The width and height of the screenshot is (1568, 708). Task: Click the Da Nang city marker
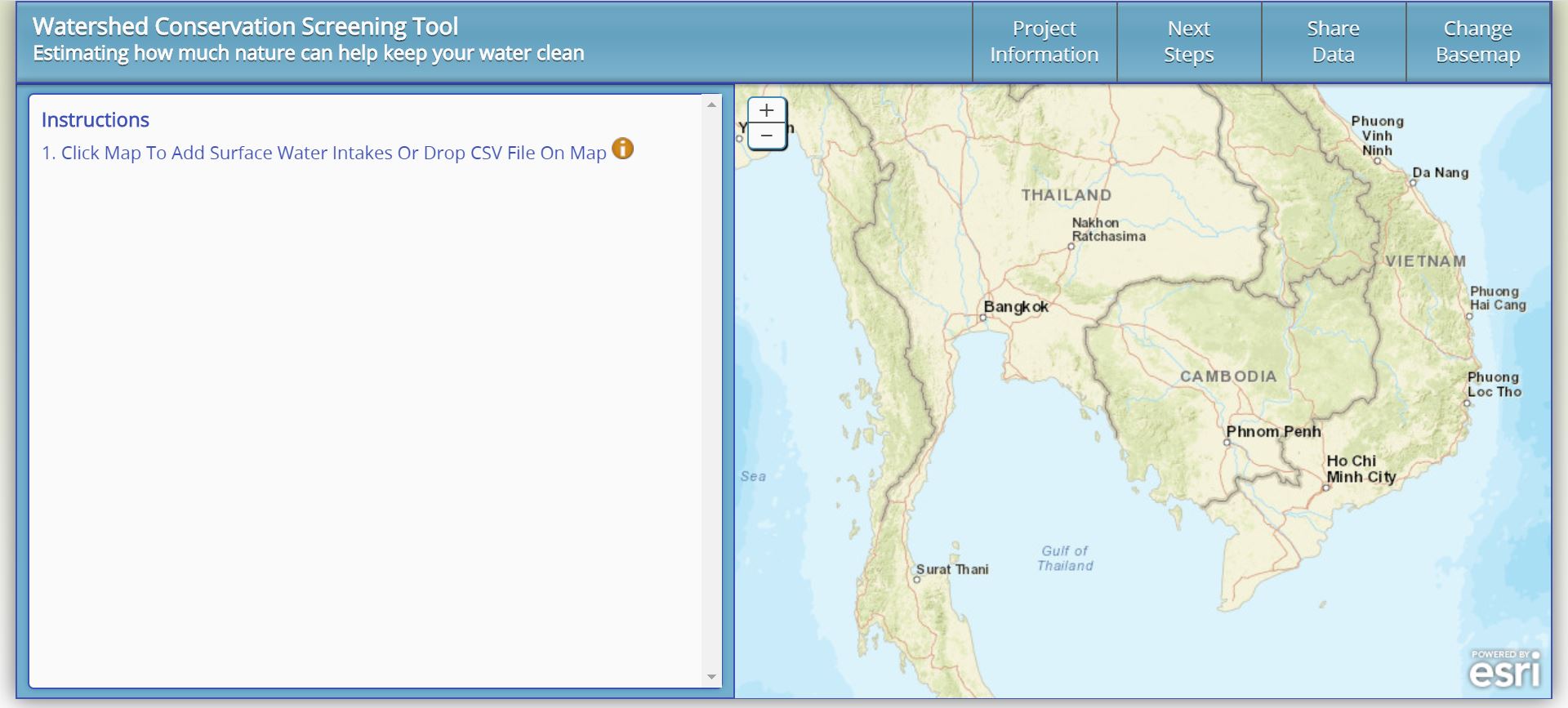(x=1413, y=182)
